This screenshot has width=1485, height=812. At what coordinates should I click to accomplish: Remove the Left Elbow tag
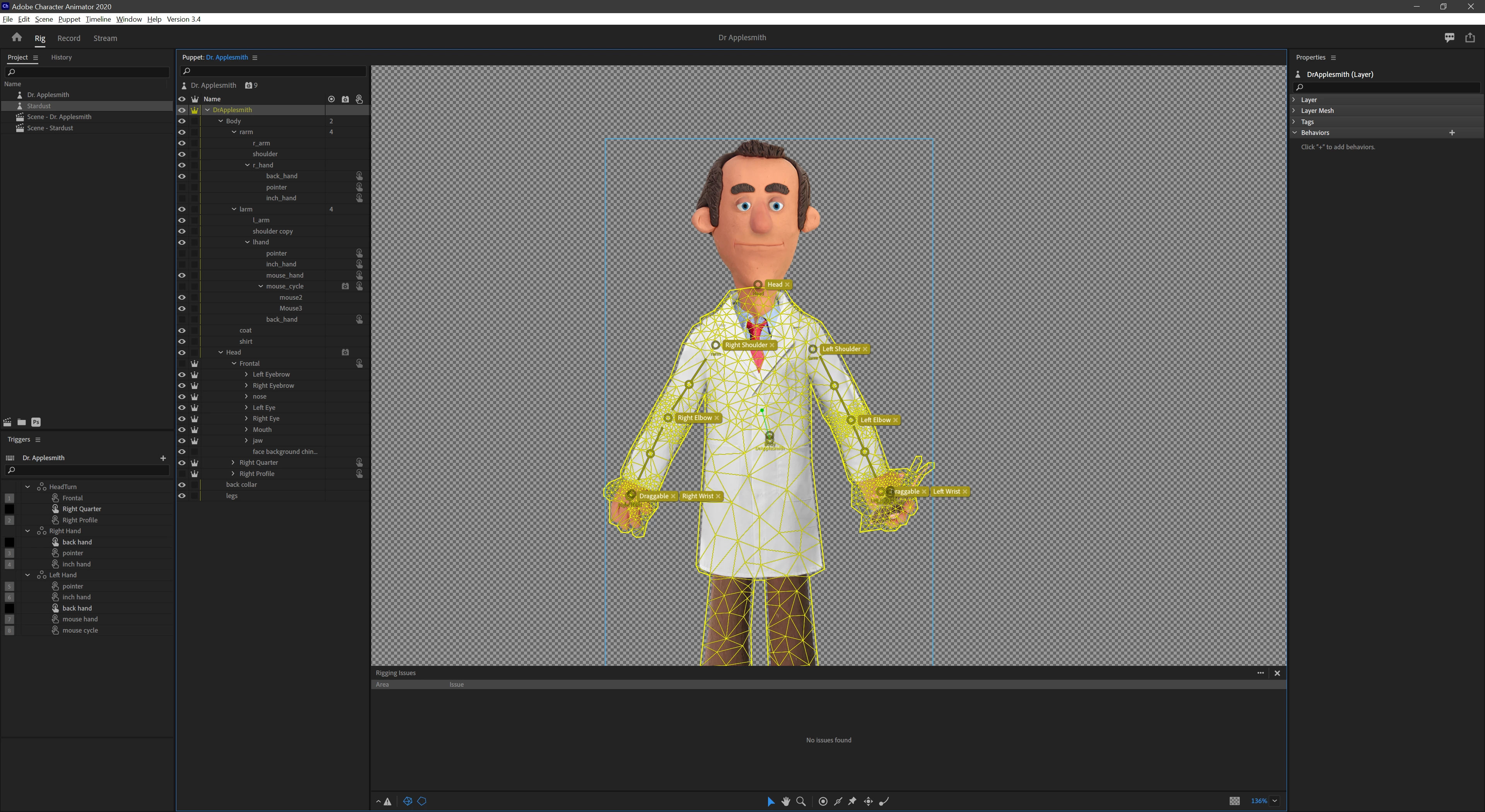[x=895, y=420]
